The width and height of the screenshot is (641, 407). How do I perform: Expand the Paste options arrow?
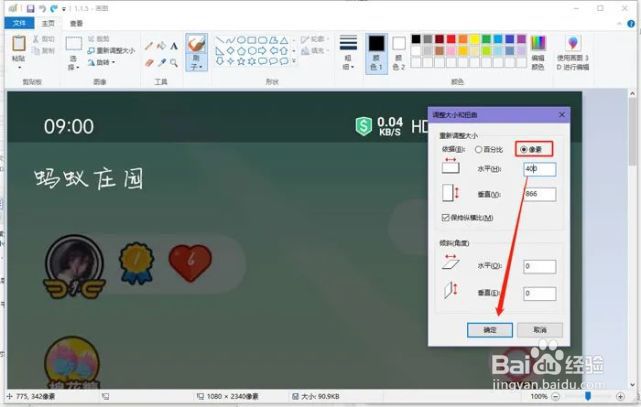tap(18, 67)
